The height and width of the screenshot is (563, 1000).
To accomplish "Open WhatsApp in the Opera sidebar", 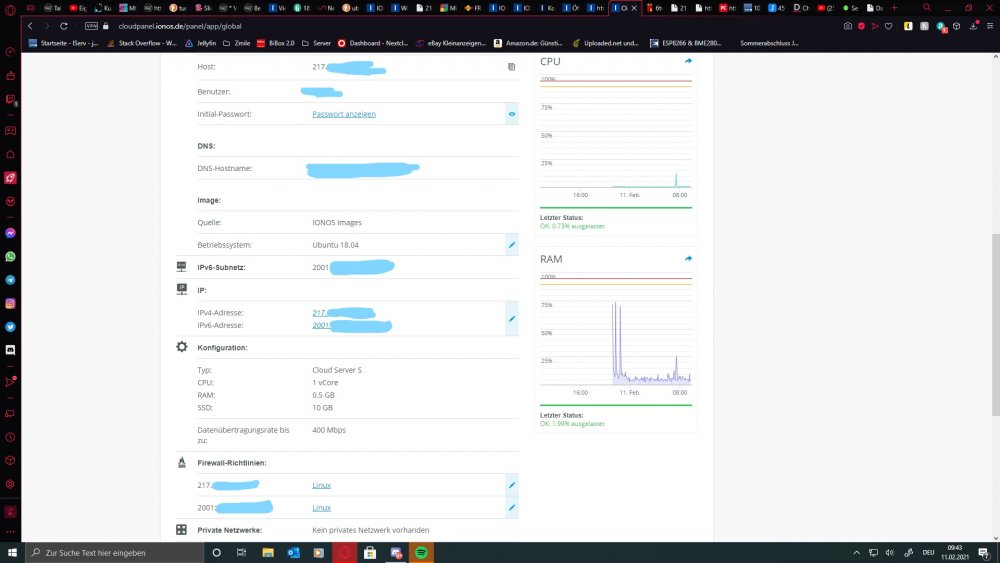I will click(x=10, y=257).
